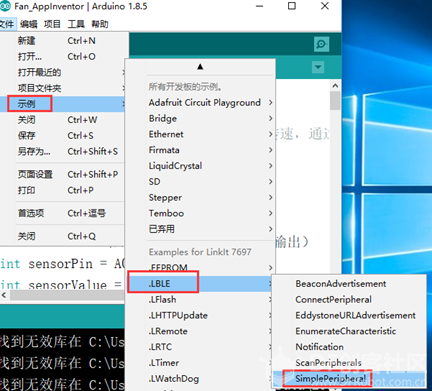Open ConnectPeripheral example
This screenshot has height=391, width=432.
point(349,300)
